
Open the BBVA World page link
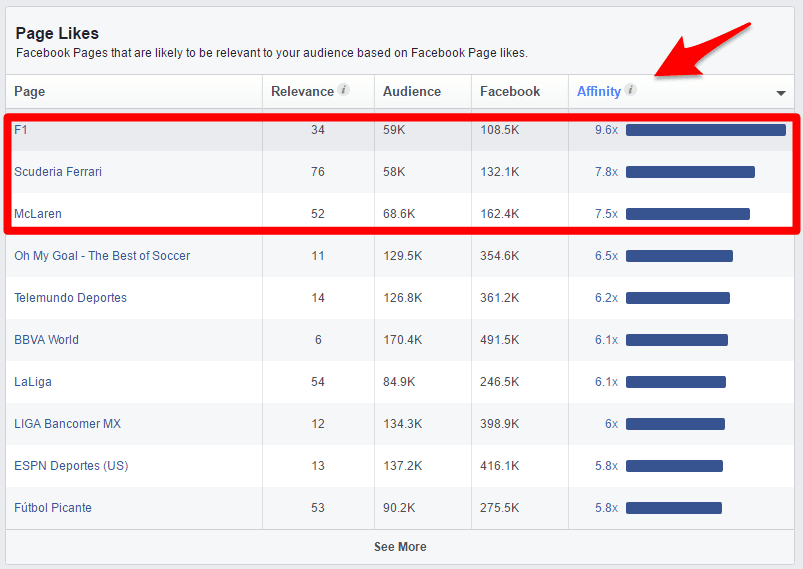46,340
